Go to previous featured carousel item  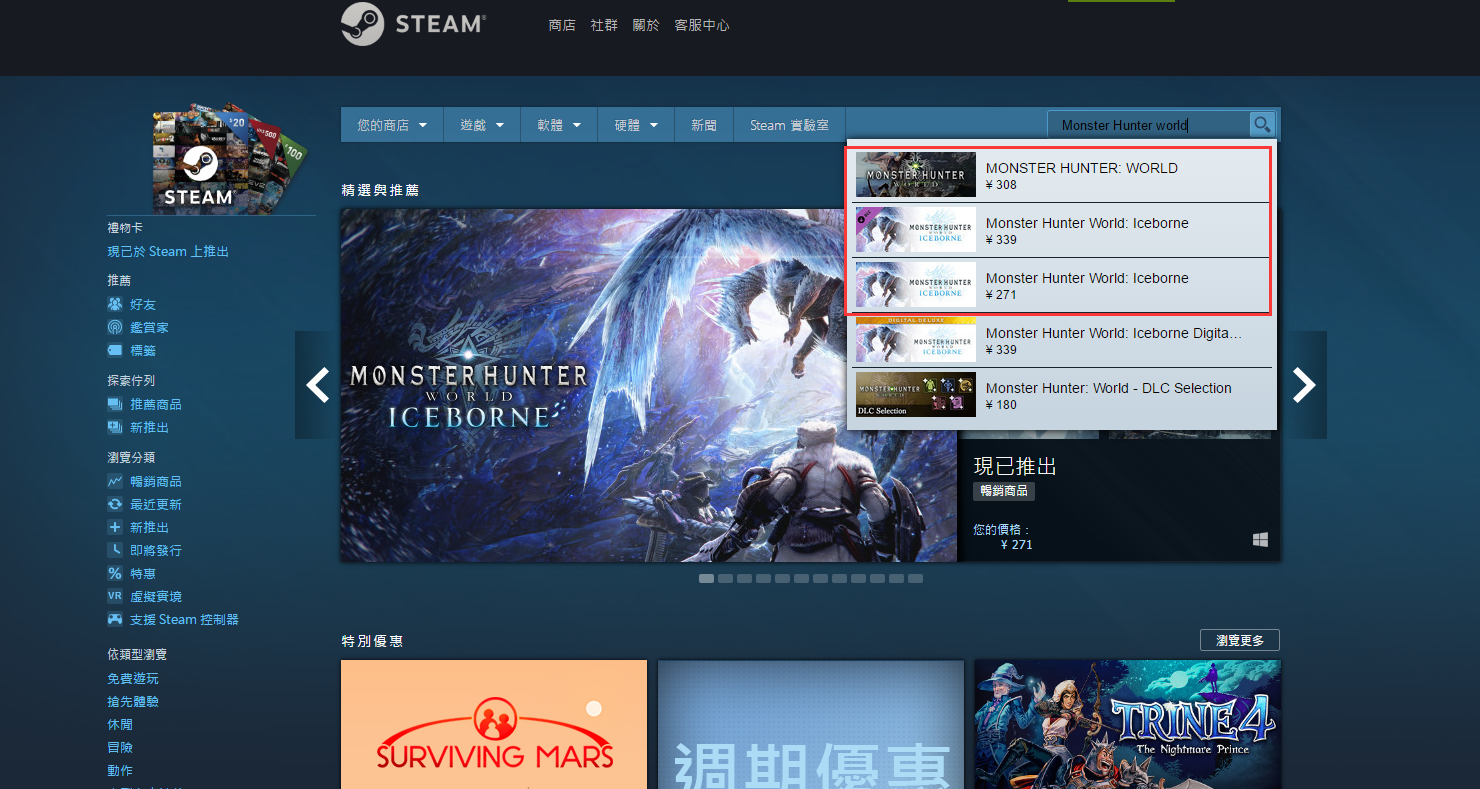[x=318, y=385]
